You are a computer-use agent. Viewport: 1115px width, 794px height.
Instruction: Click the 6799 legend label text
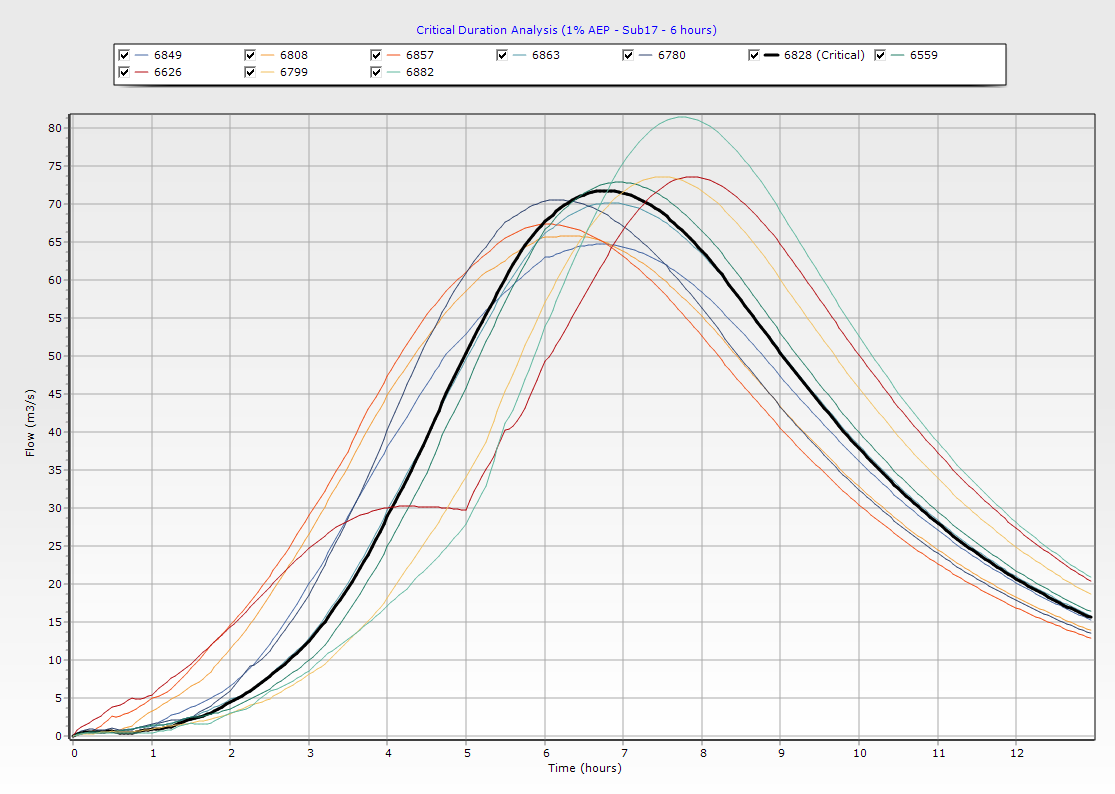(x=294, y=72)
